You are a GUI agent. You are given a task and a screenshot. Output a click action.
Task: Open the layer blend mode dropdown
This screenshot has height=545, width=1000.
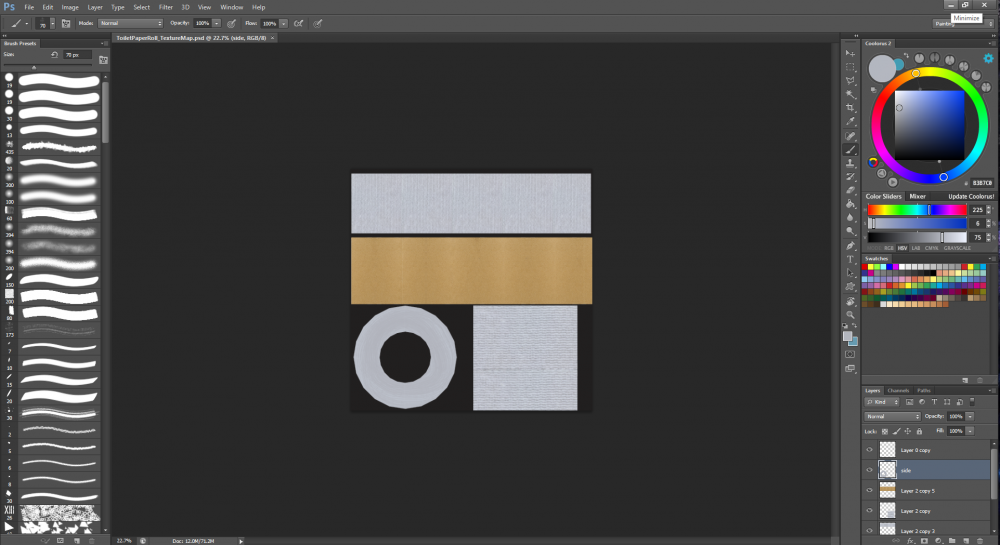pos(892,416)
